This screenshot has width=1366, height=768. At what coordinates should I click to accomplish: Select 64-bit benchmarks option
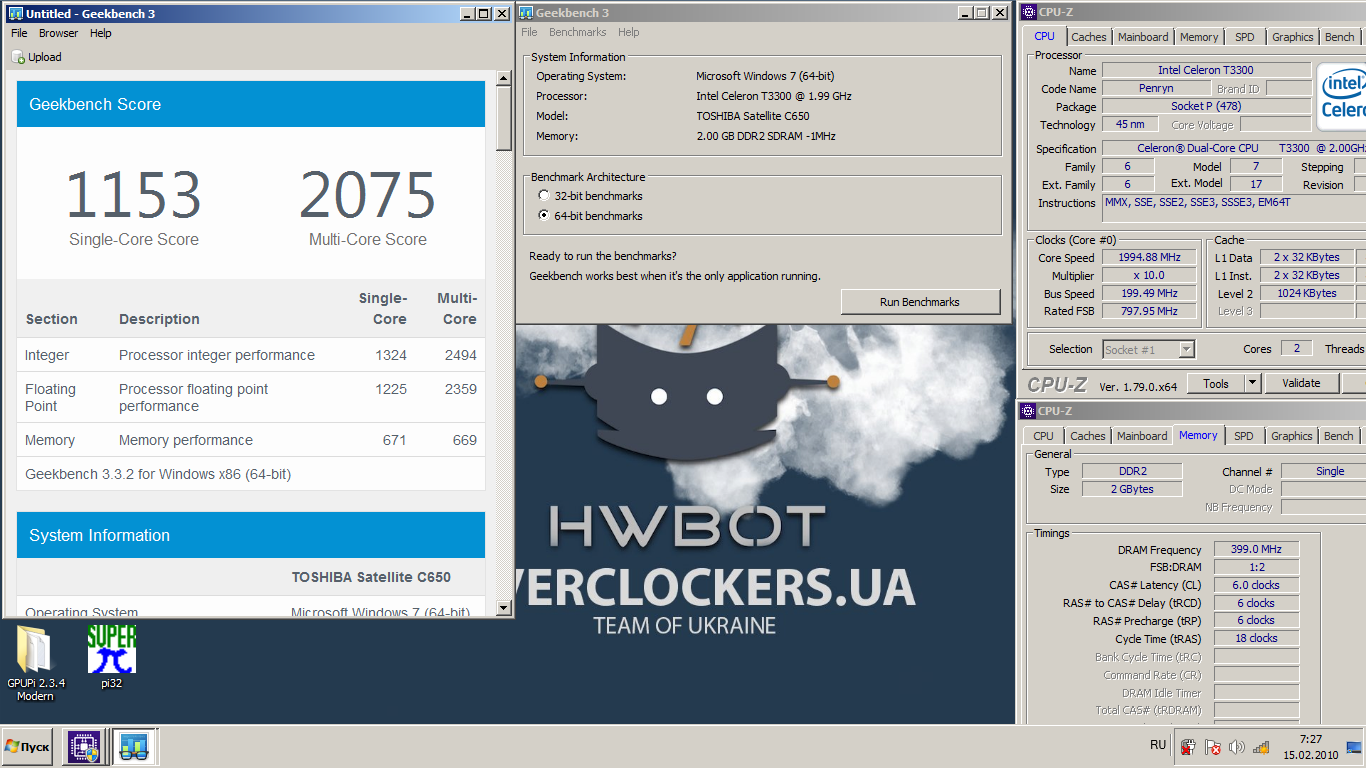pos(590,216)
